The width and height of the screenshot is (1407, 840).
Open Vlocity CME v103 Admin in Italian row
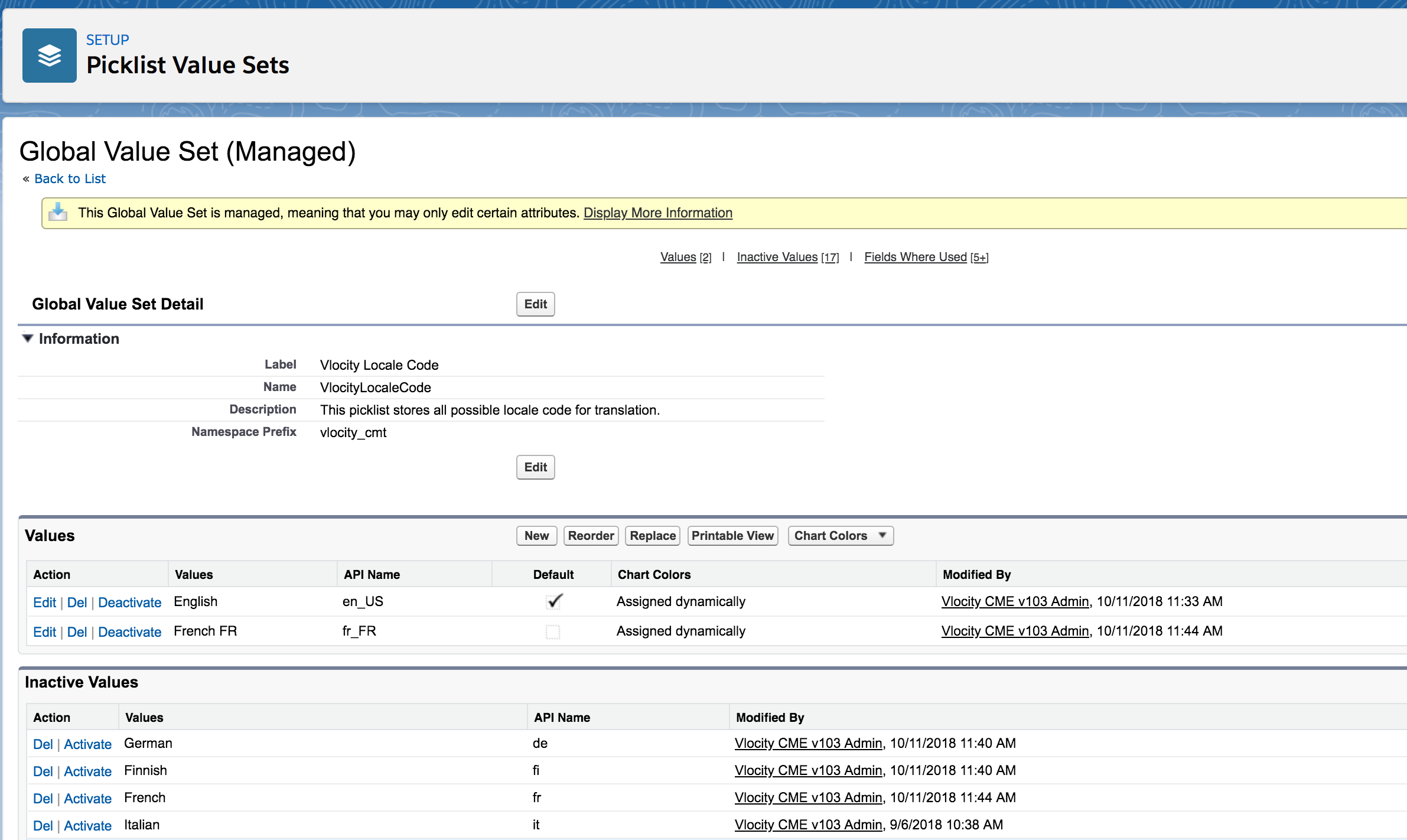point(809,825)
